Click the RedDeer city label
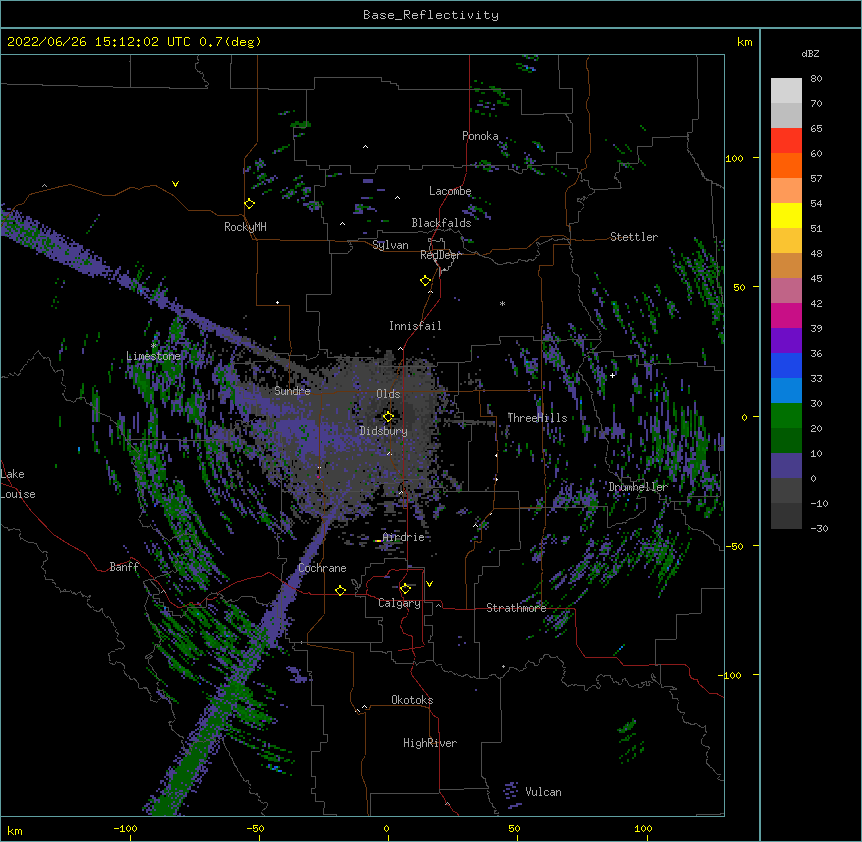The height and width of the screenshot is (842, 862). 440,255
